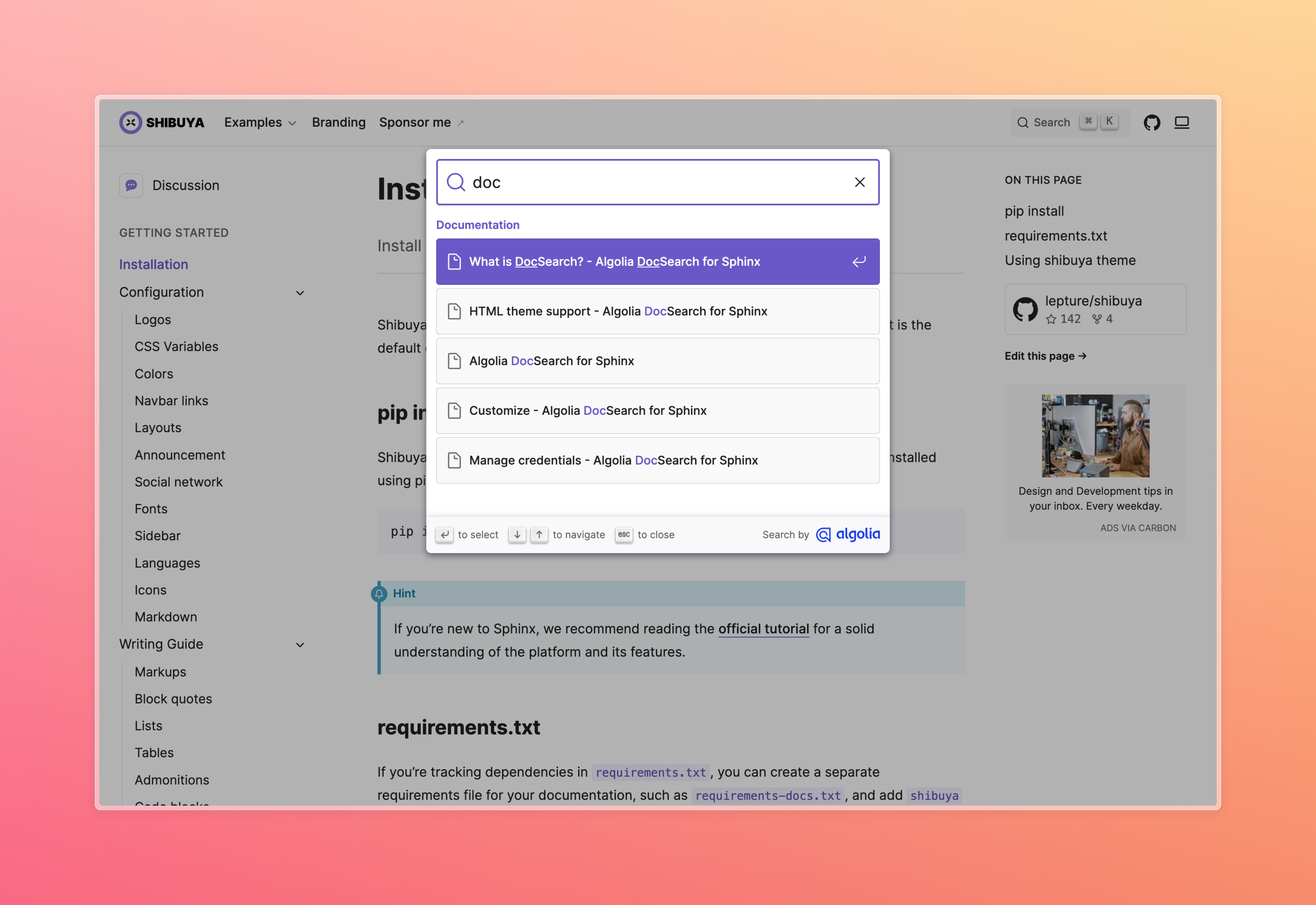Click the magnifier icon in search modal
Viewport: 1316px width, 905px height.
pos(456,182)
